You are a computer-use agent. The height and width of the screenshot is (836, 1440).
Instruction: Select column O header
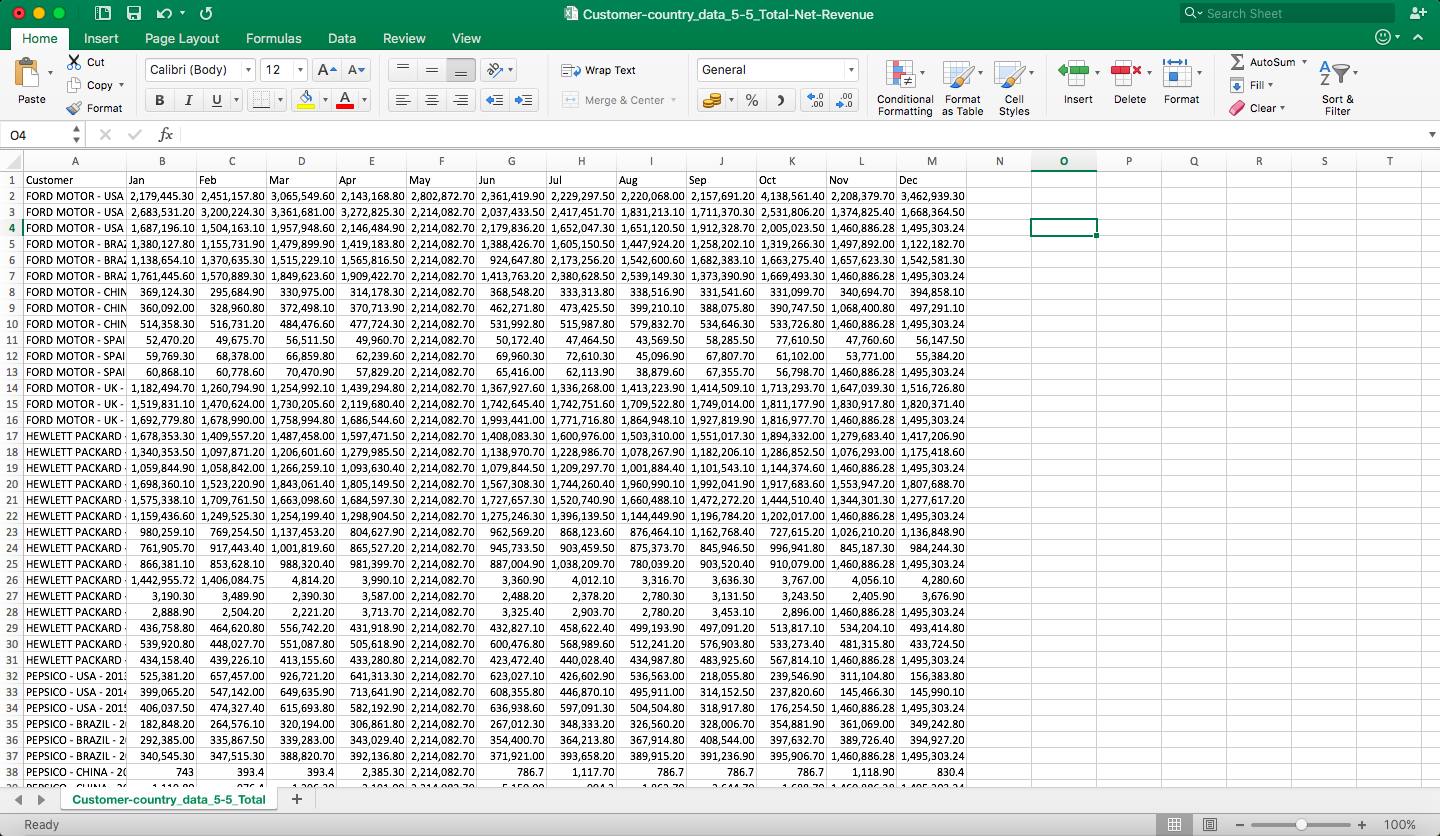pos(1063,161)
